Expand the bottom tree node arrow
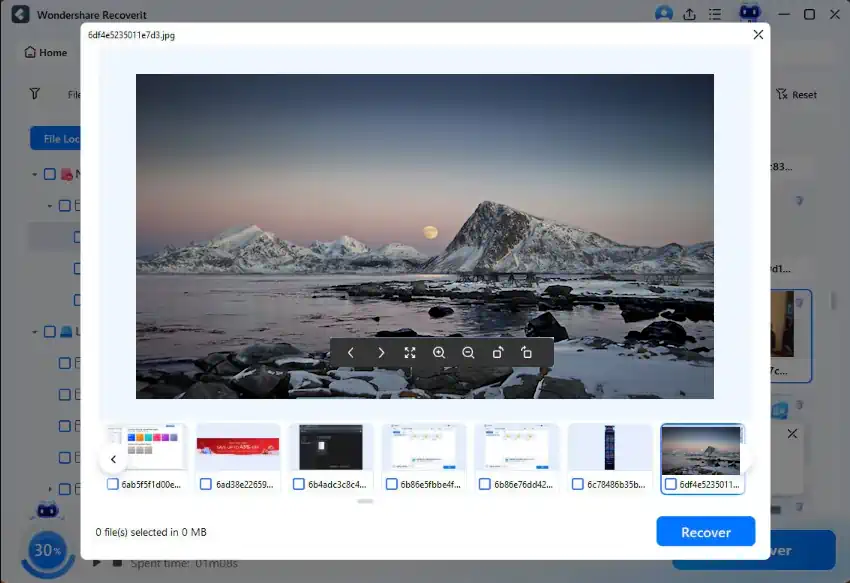This screenshot has width=850, height=583. (x=49, y=489)
